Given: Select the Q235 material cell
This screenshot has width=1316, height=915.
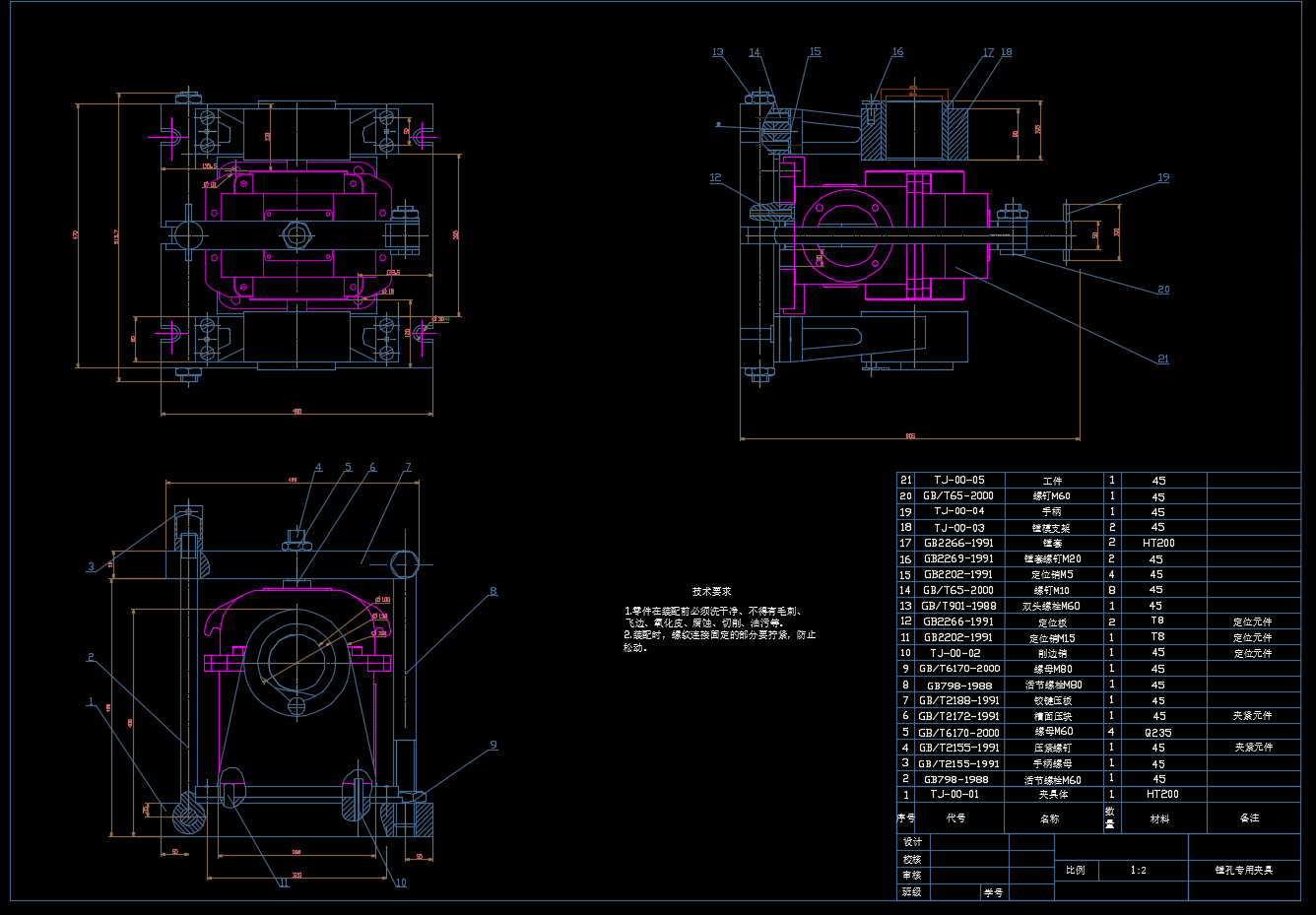Looking at the screenshot, I should (x=1157, y=733).
